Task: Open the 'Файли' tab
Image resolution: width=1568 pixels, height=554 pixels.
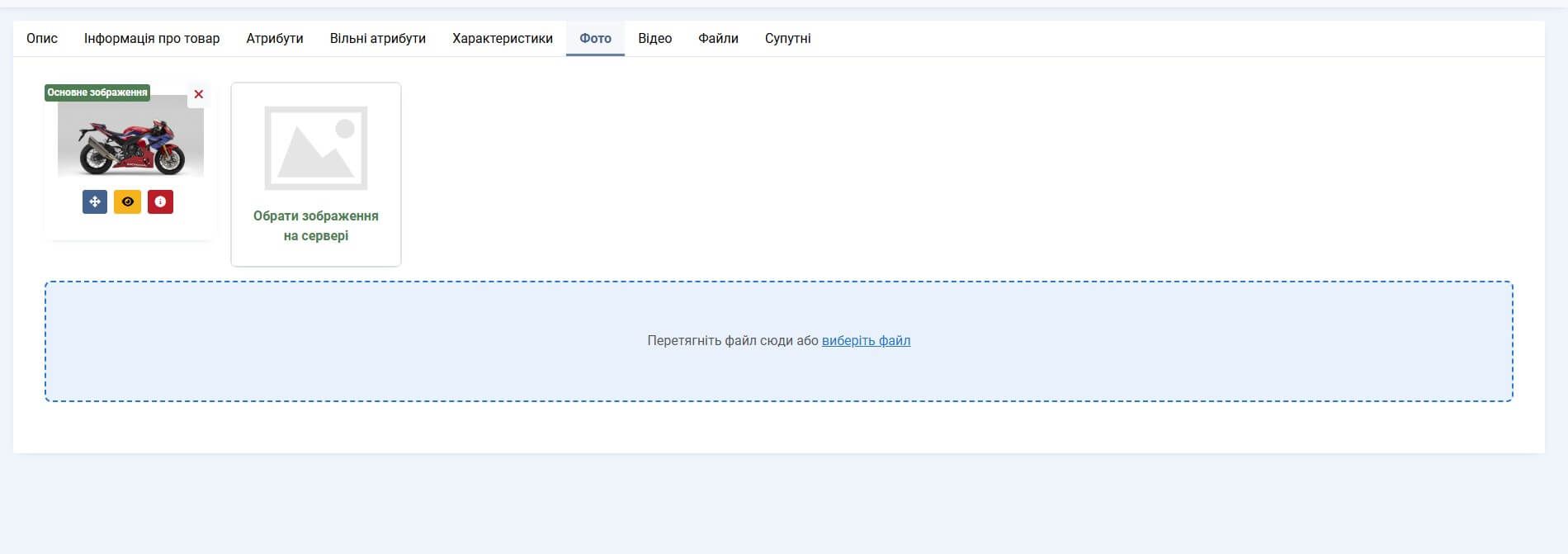Action: coord(718,38)
